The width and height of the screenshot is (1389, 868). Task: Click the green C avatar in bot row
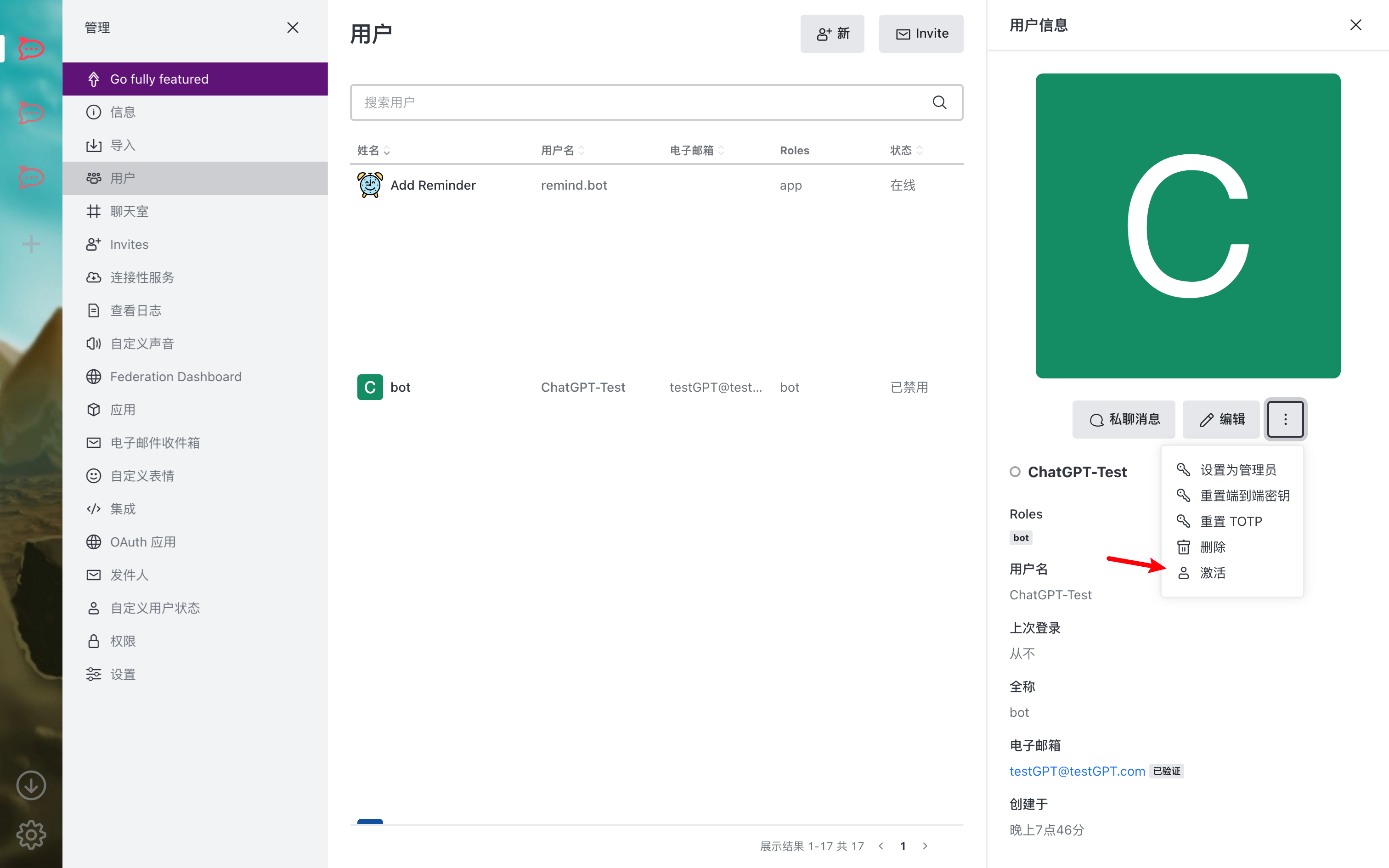point(370,387)
